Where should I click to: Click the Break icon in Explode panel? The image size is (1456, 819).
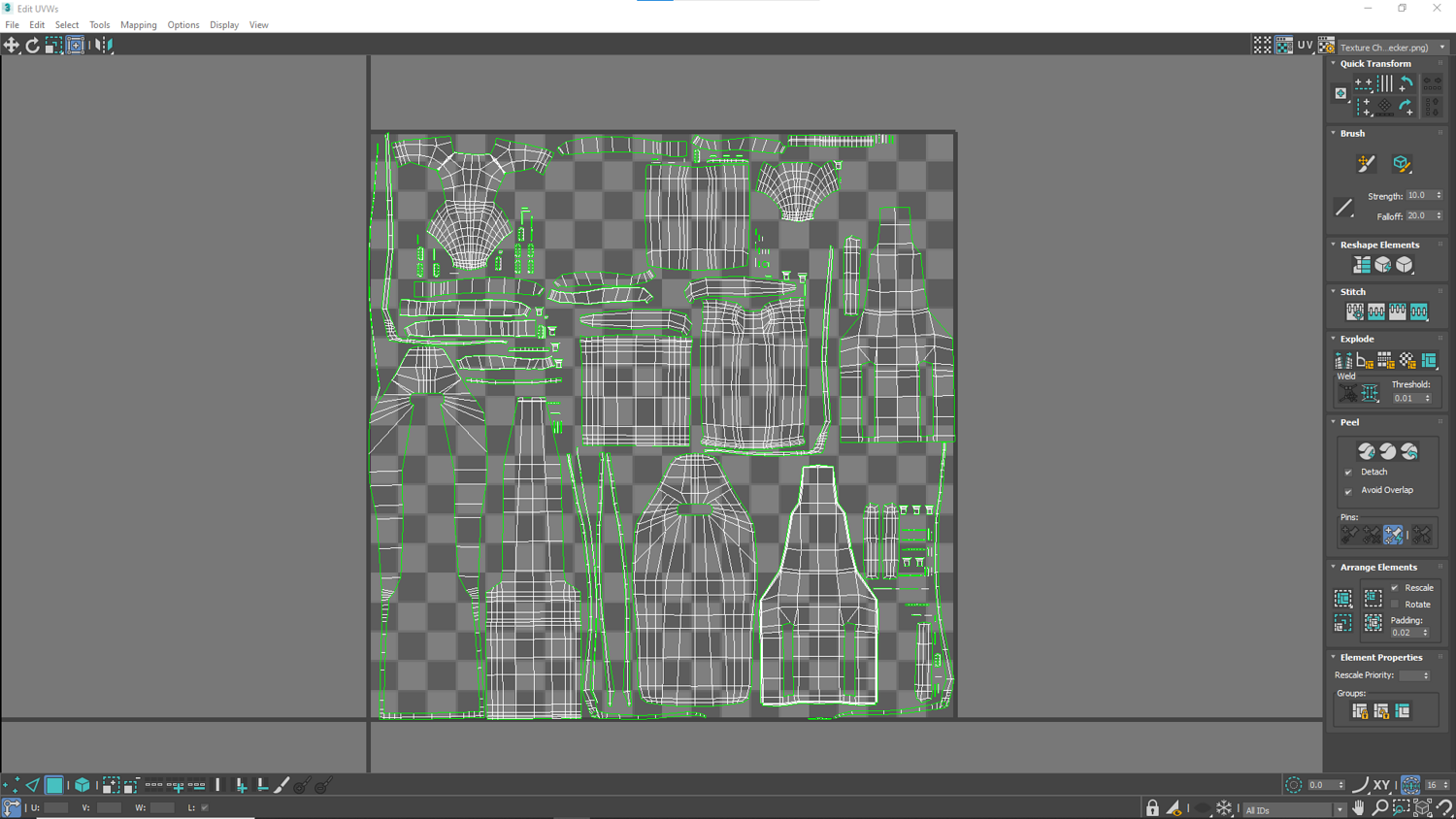point(1343,361)
